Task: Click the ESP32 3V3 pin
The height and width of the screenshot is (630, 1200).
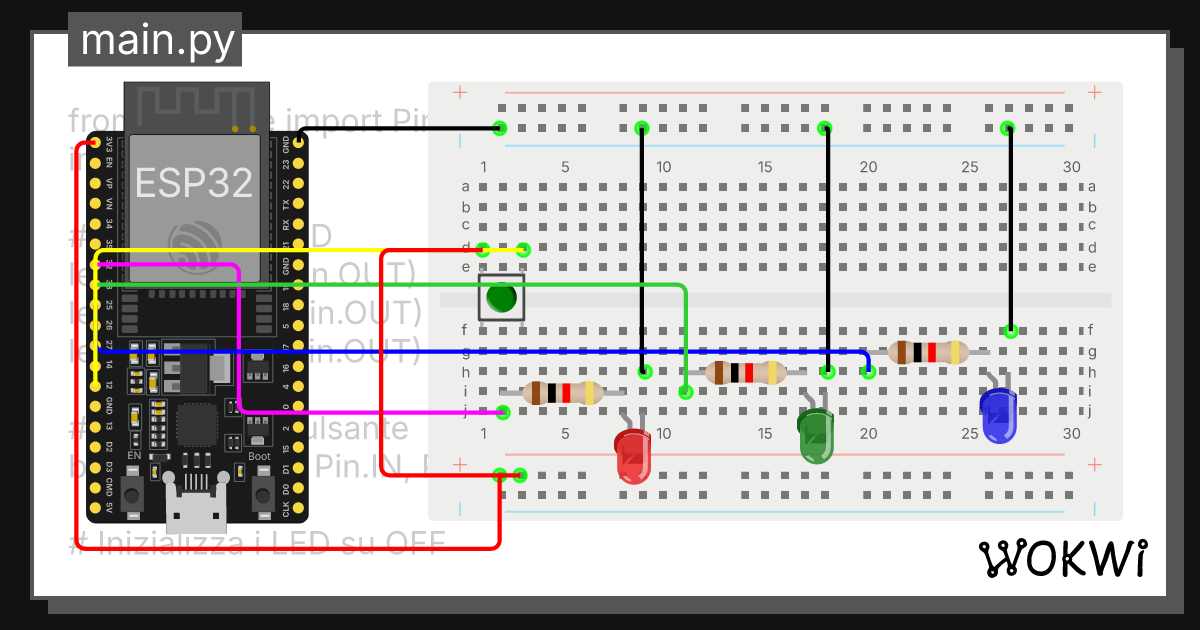Action: click(95, 142)
